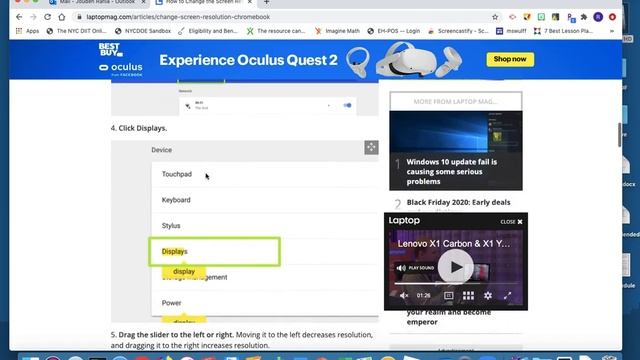
Task: Open Black Friday 2020 Early deals link
Action: tap(458, 202)
